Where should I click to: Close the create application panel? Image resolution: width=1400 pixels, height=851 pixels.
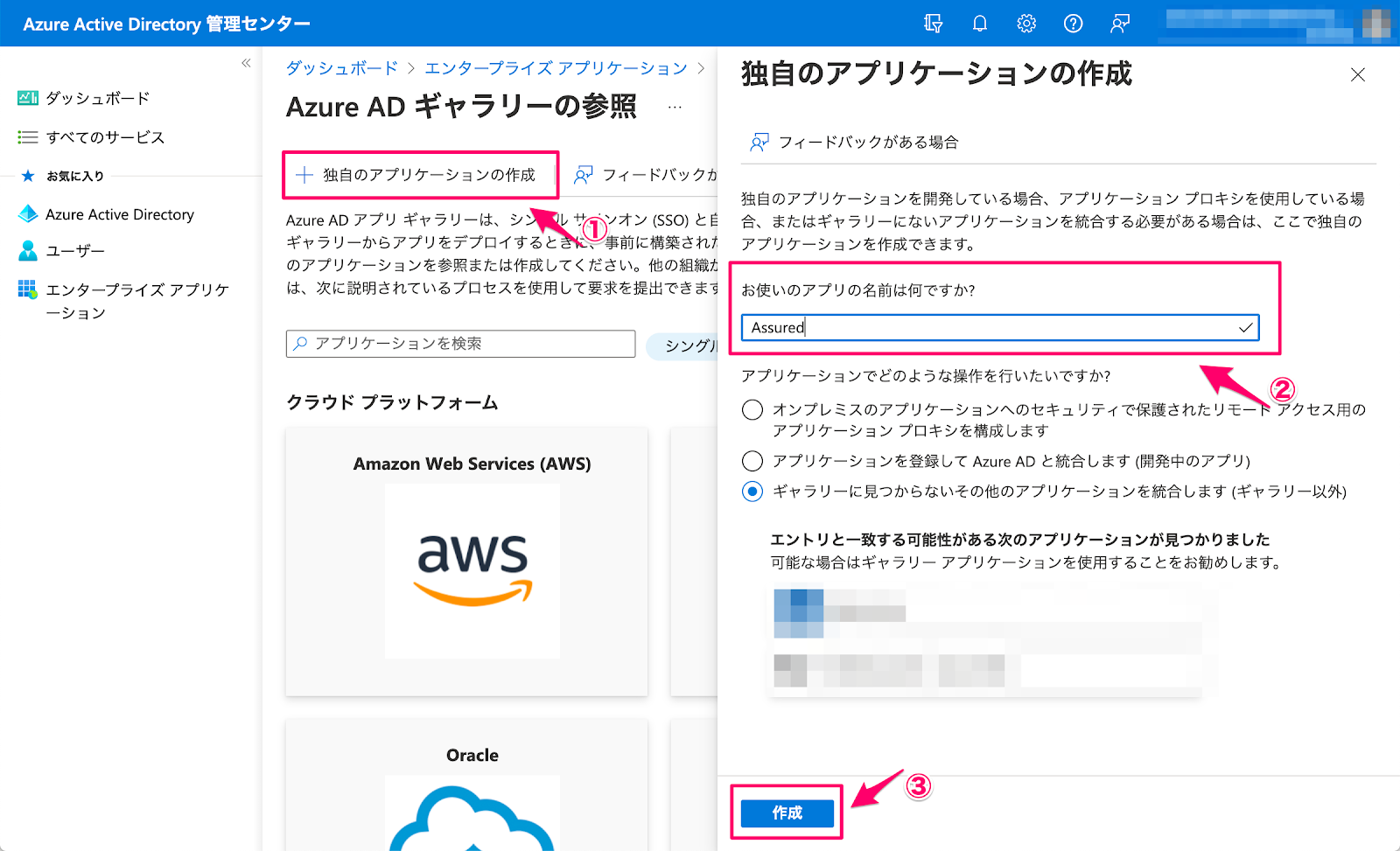coord(1358,74)
